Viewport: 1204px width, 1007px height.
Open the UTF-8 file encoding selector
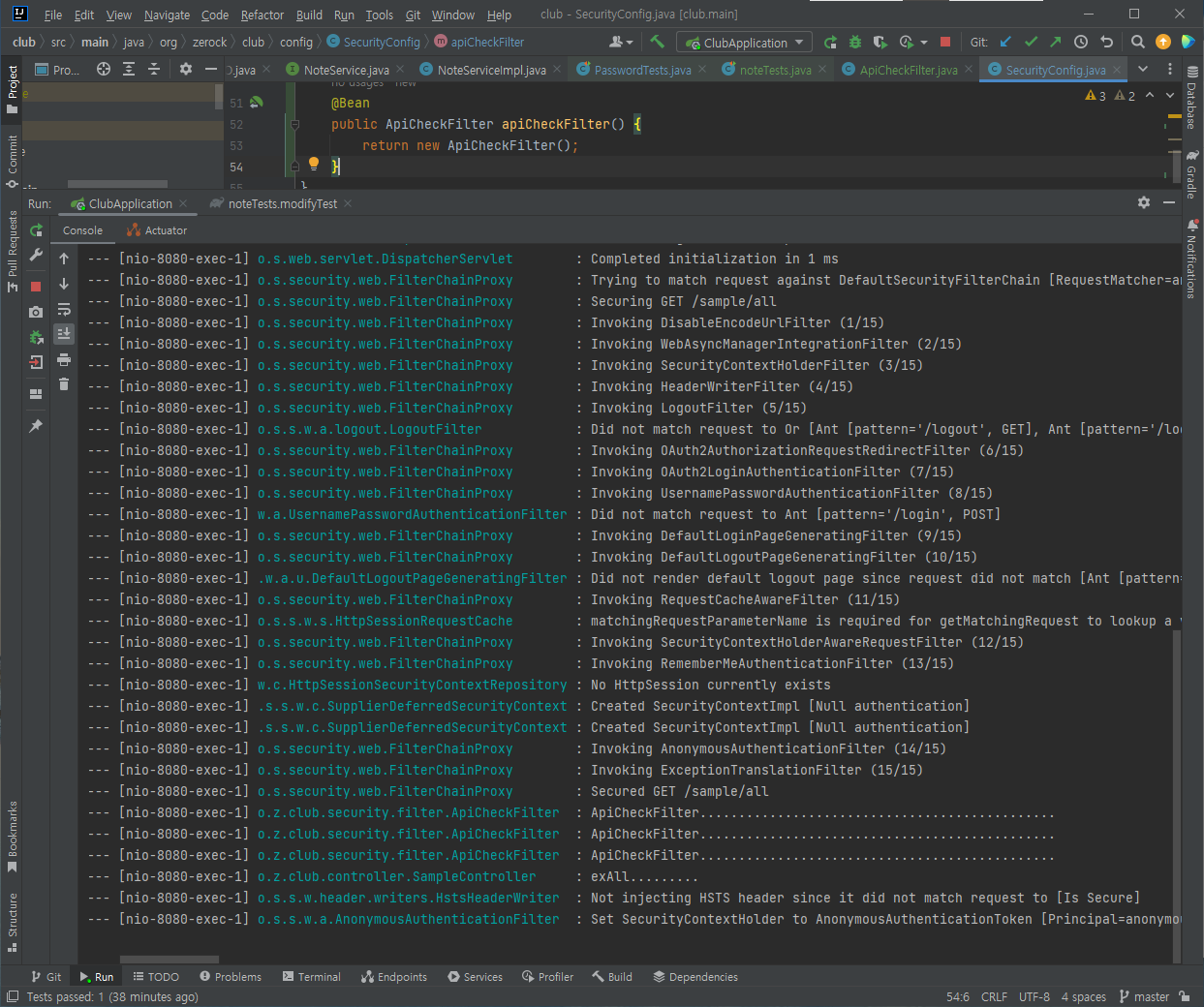1034,996
